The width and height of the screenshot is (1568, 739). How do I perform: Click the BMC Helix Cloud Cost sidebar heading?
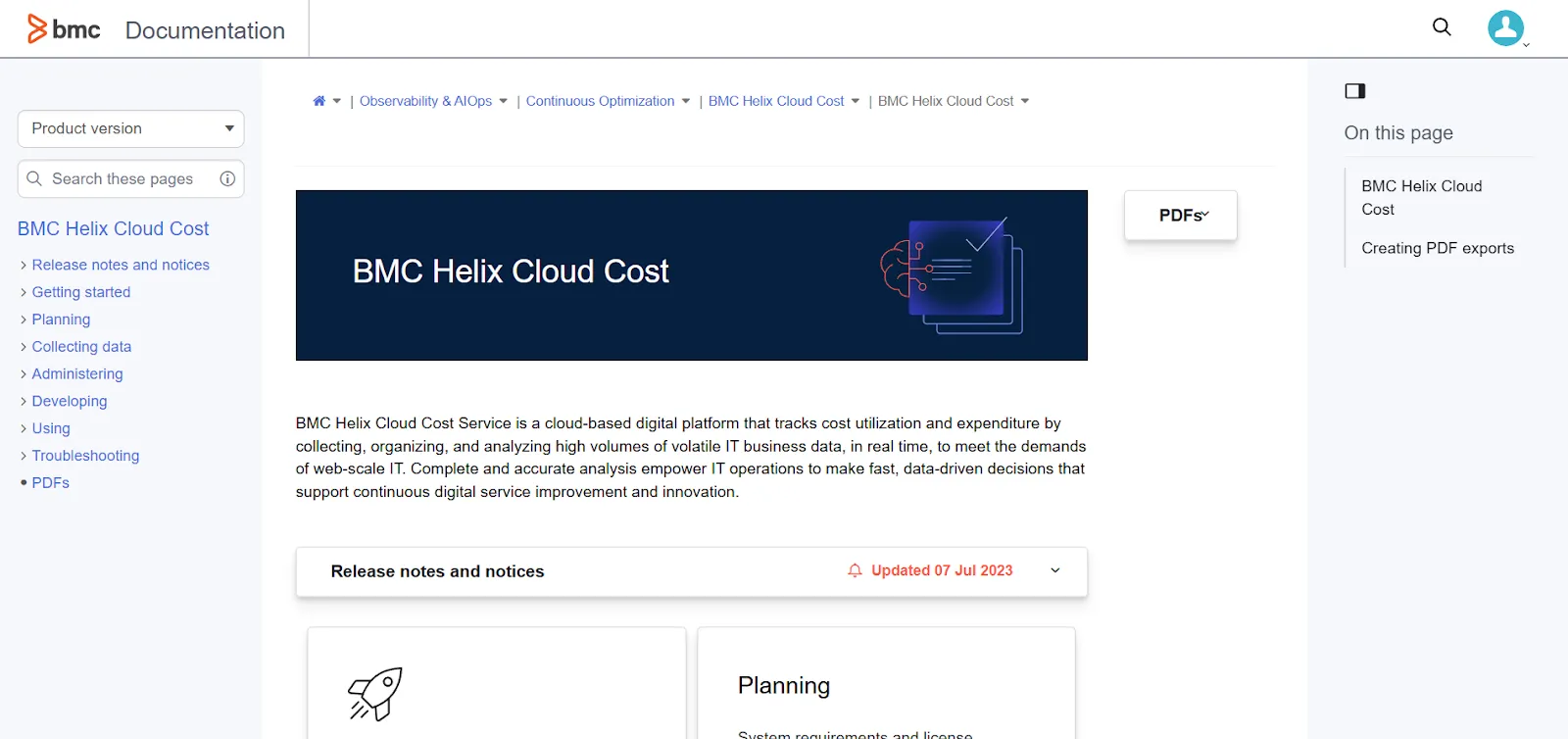coord(114,228)
